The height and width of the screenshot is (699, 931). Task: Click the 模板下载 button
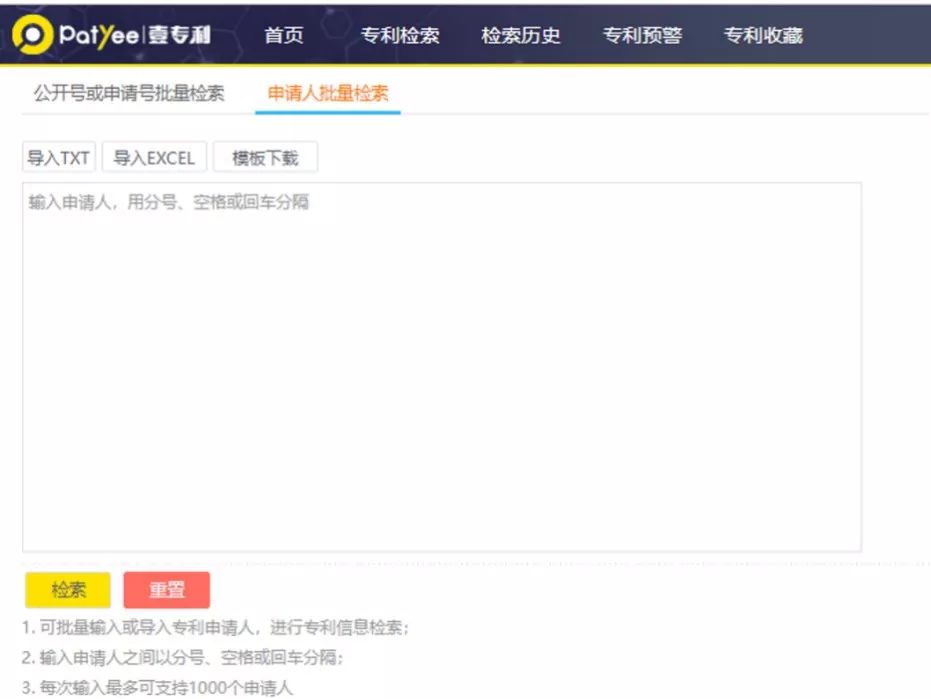265,158
